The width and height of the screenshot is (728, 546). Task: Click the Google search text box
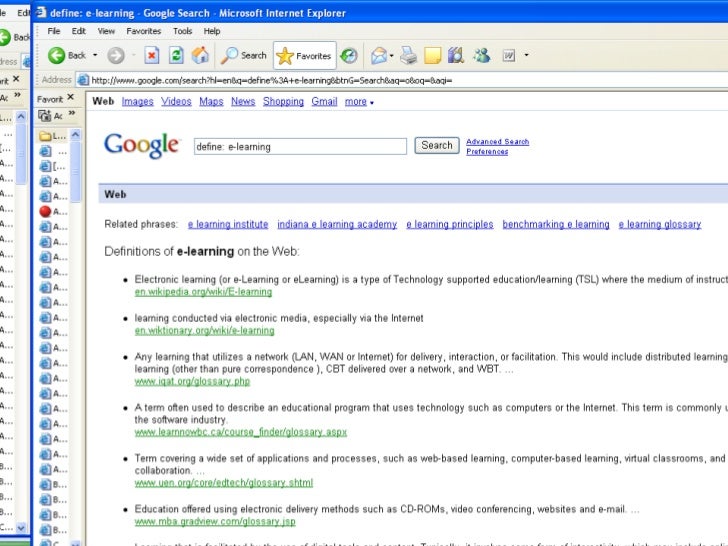pos(300,146)
